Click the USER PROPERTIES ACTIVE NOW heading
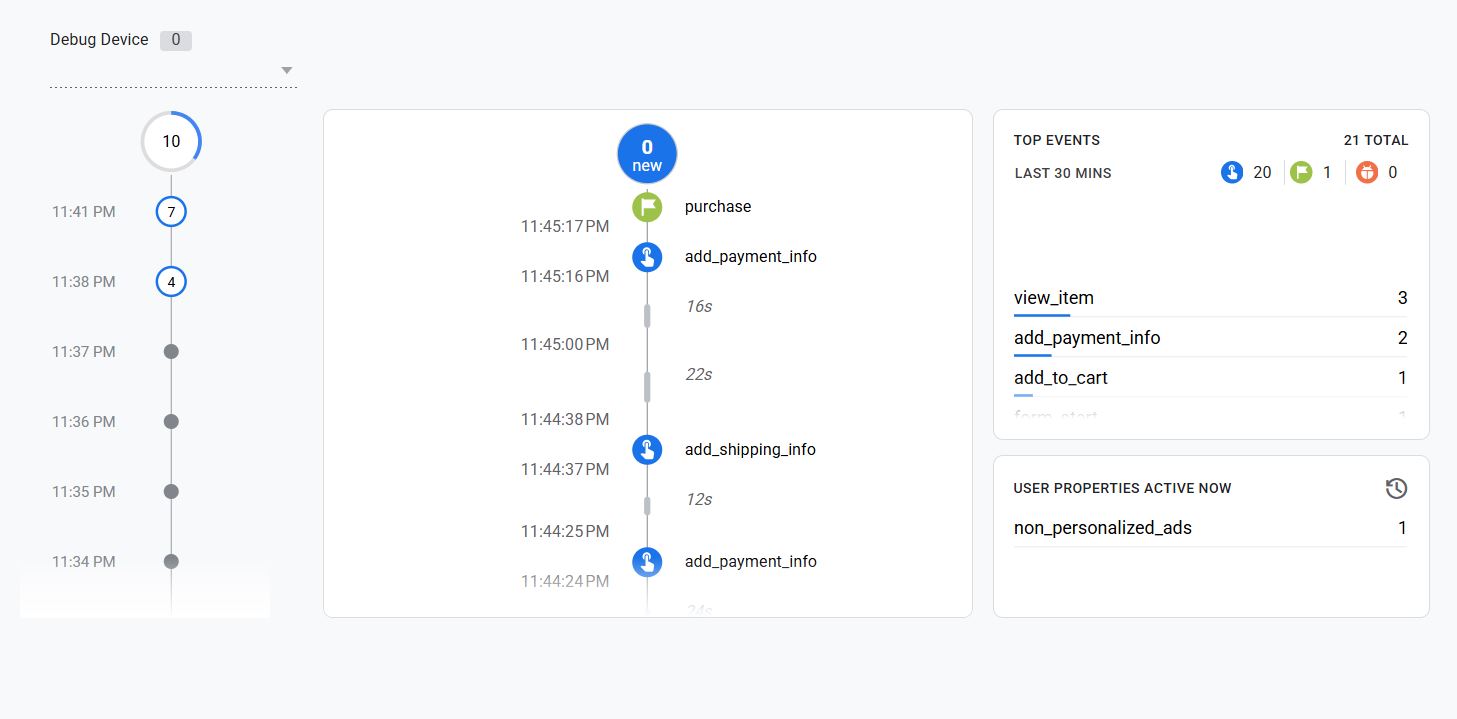The width and height of the screenshot is (1457, 719). pos(1123,489)
